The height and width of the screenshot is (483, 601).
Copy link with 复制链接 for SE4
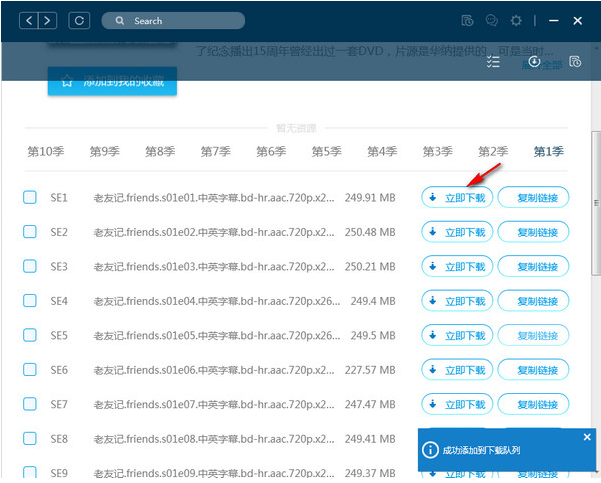(533, 301)
